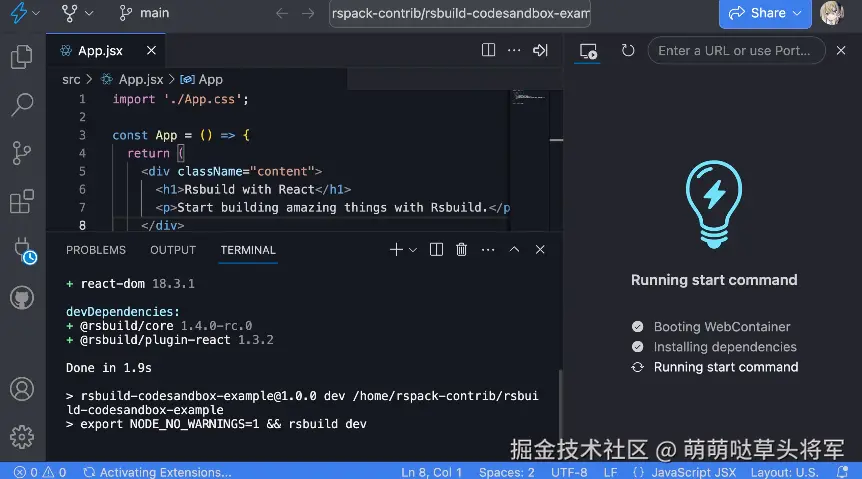The height and width of the screenshot is (479, 862).
Task: Open terminal panel more actions ellipsis
Action: point(488,250)
